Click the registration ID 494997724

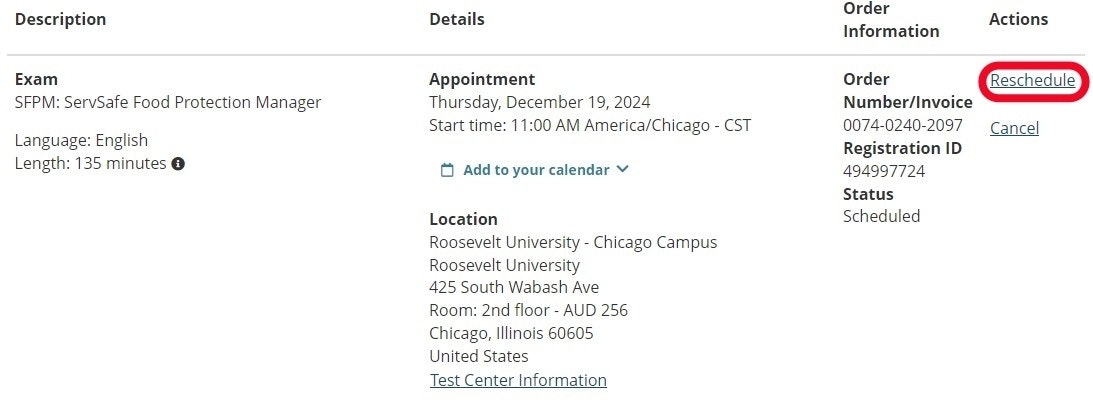point(884,171)
